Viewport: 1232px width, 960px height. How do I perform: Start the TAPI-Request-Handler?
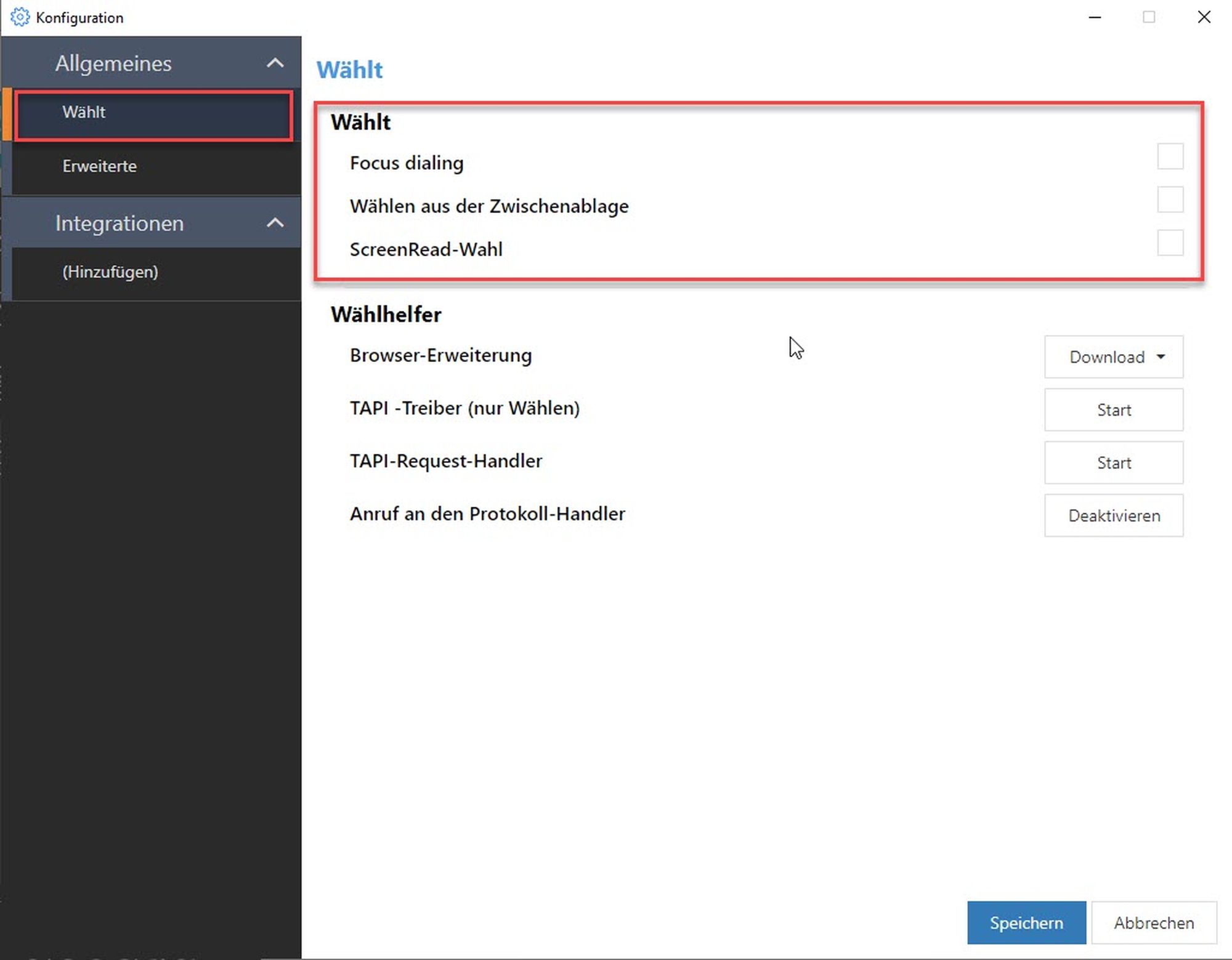click(x=1113, y=463)
